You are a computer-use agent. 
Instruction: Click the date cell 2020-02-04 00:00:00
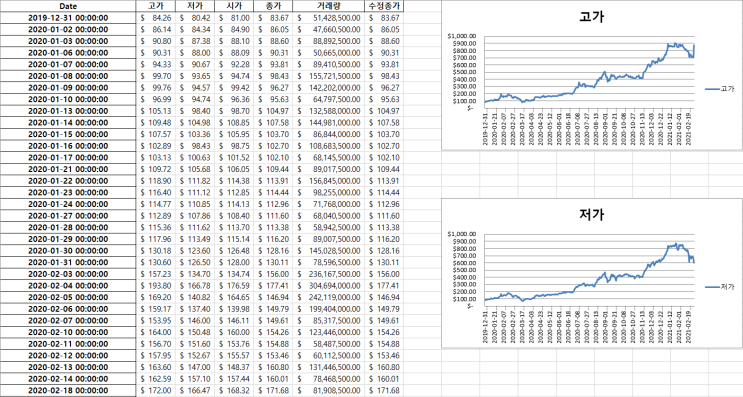click(68, 286)
